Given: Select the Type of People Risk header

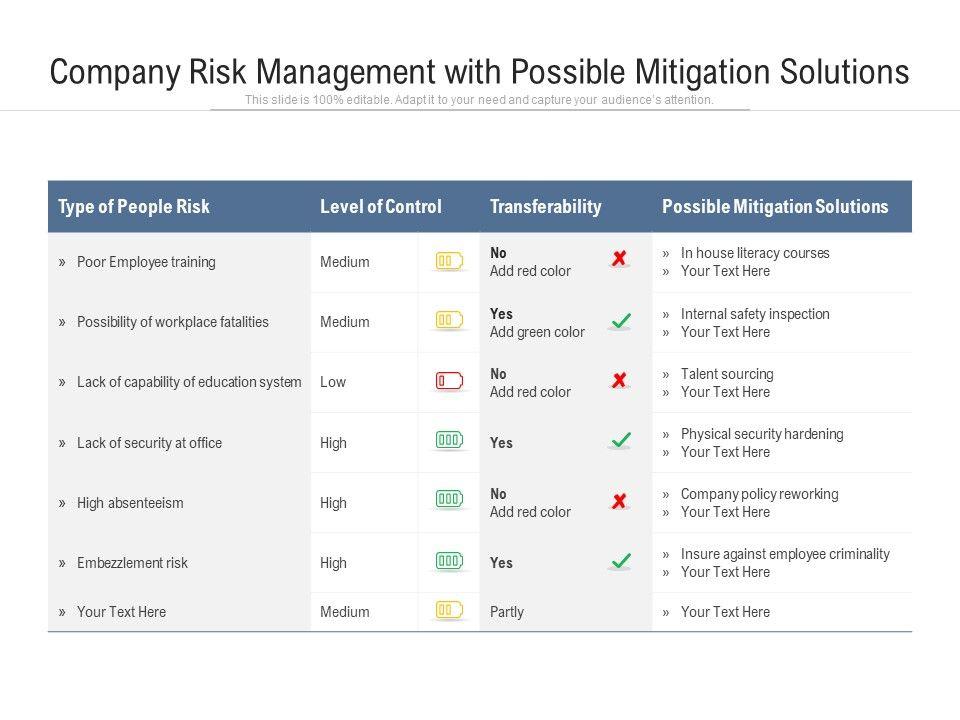Looking at the screenshot, I should 134,207.
